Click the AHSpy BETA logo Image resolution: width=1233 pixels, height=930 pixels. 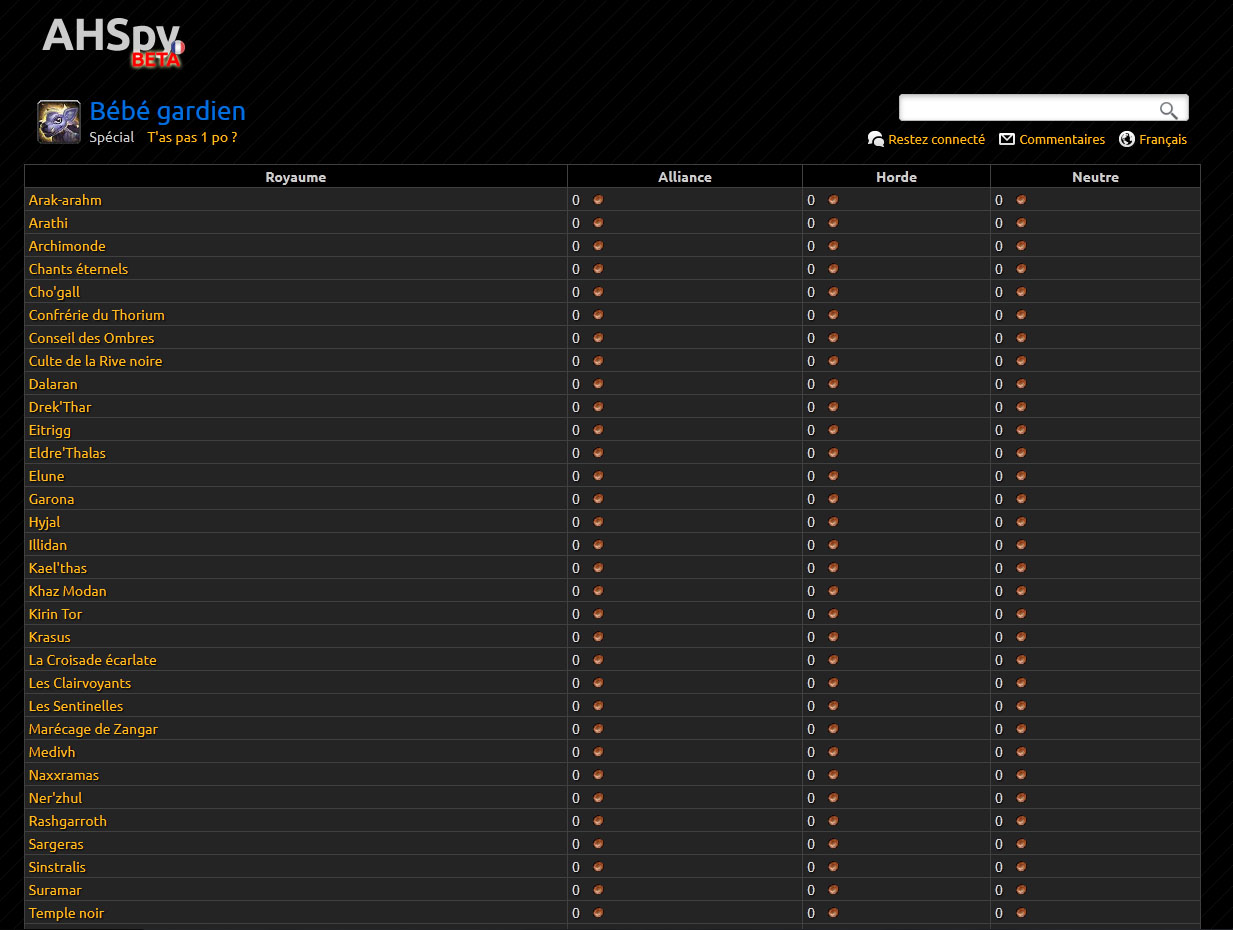(112, 40)
